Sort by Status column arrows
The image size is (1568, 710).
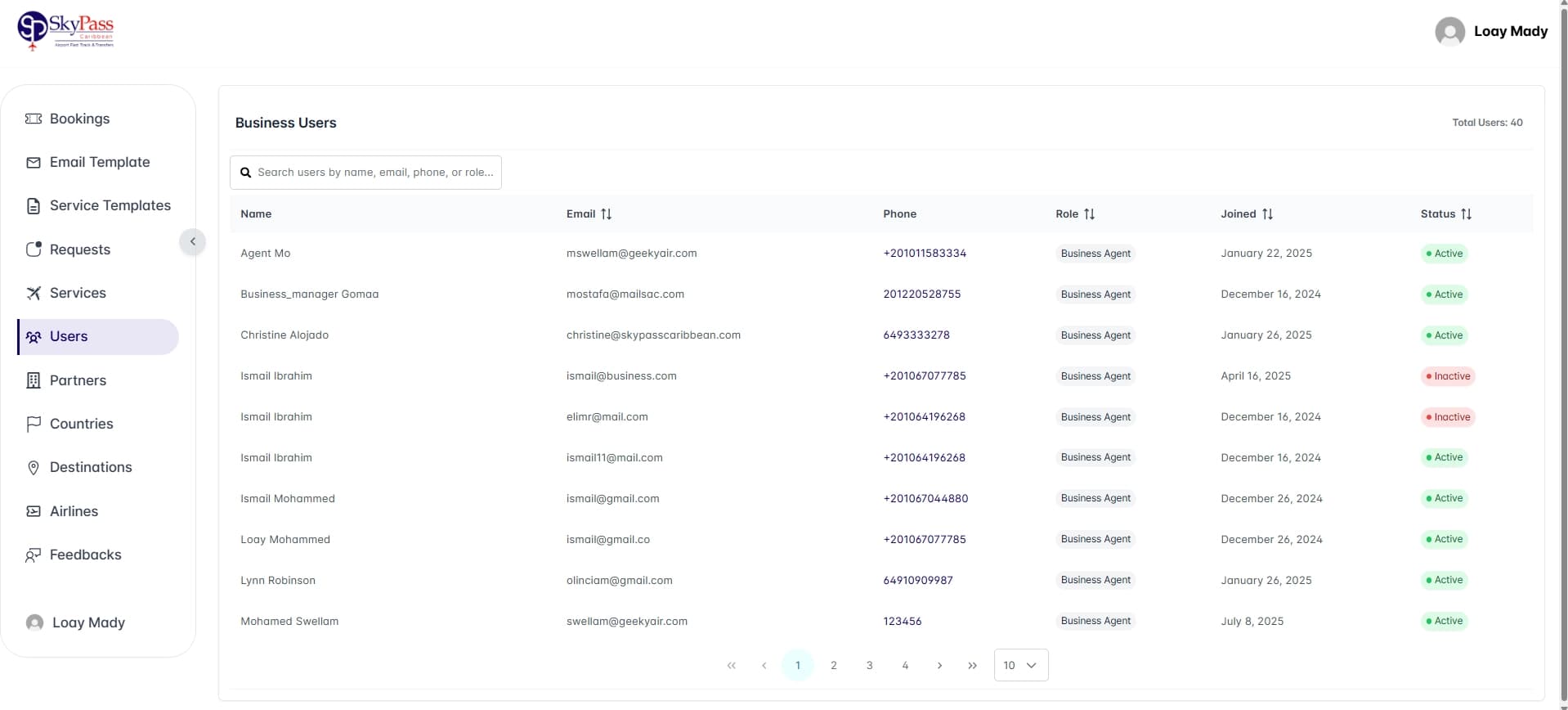1466,214
